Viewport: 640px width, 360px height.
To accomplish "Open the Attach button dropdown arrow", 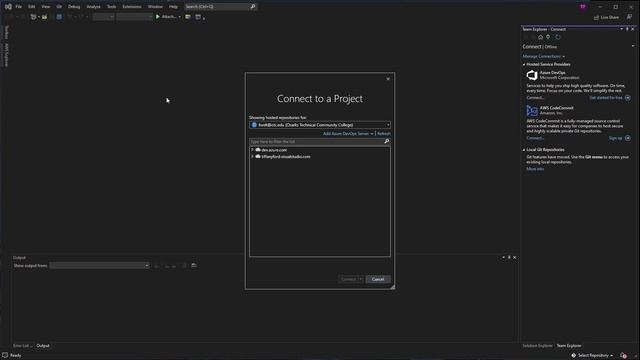I will coord(180,17).
